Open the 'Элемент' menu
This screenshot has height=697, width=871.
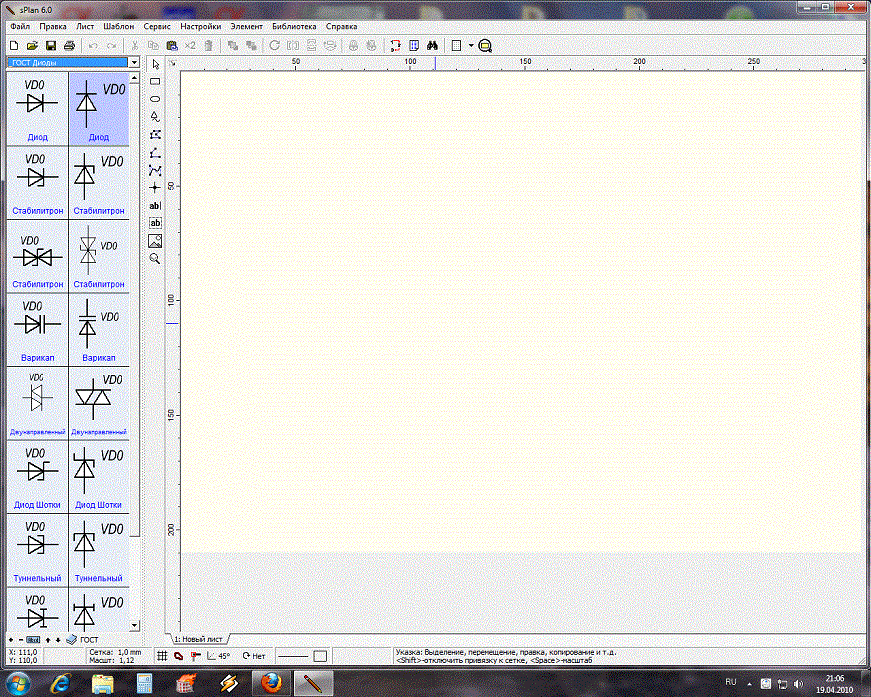point(246,26)
